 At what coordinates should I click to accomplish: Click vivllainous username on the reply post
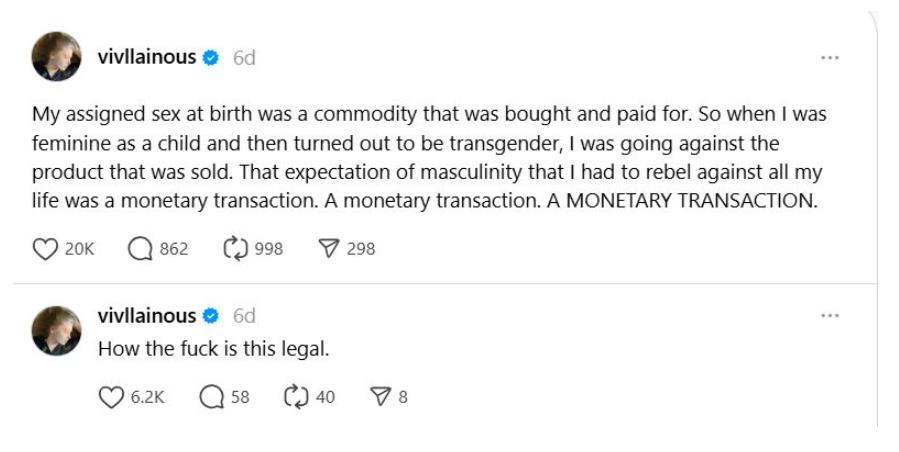click(146, 316)
